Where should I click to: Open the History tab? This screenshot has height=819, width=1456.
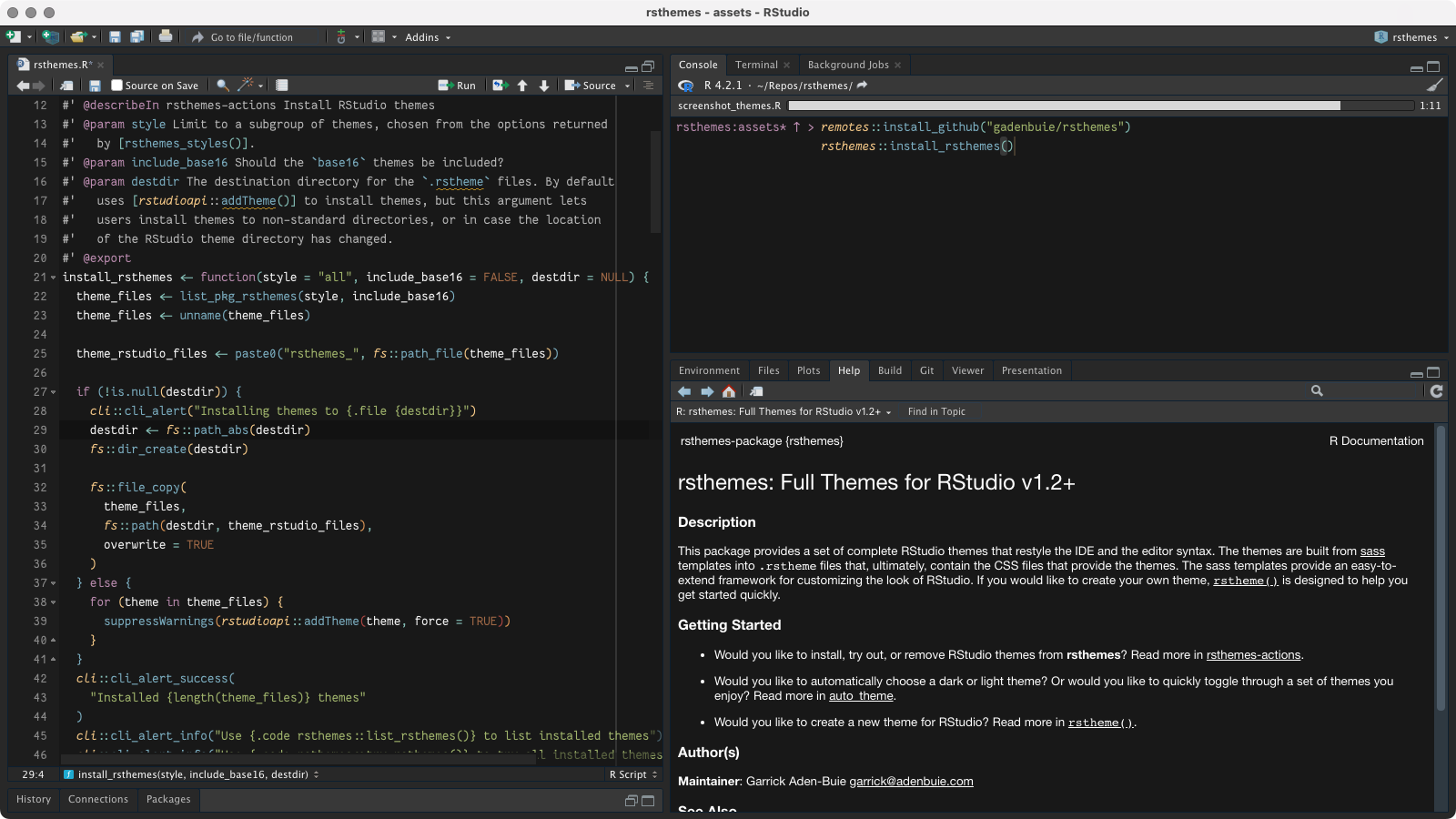click(34, 799)
